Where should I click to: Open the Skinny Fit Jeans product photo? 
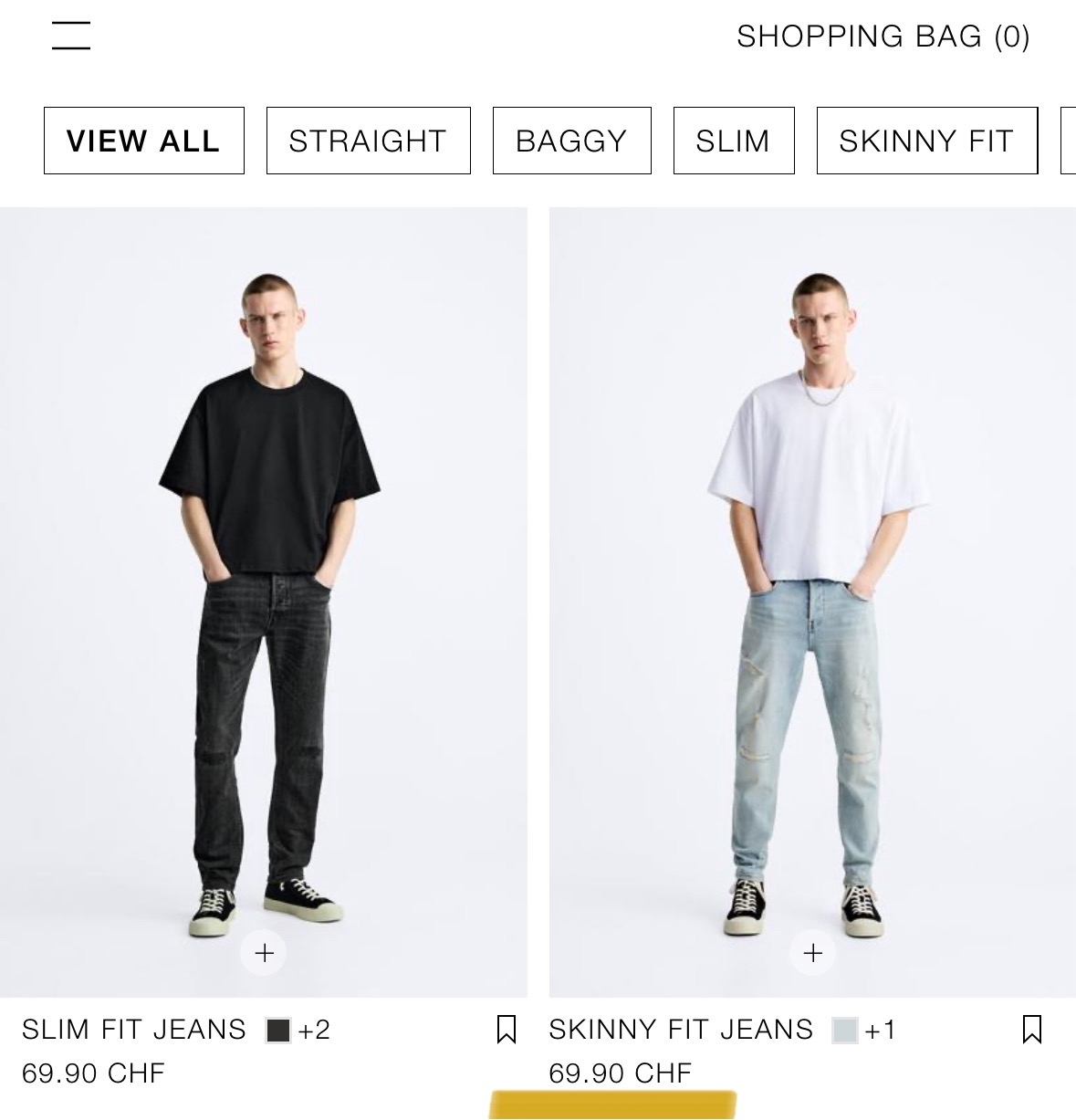(x=812, y=602)
